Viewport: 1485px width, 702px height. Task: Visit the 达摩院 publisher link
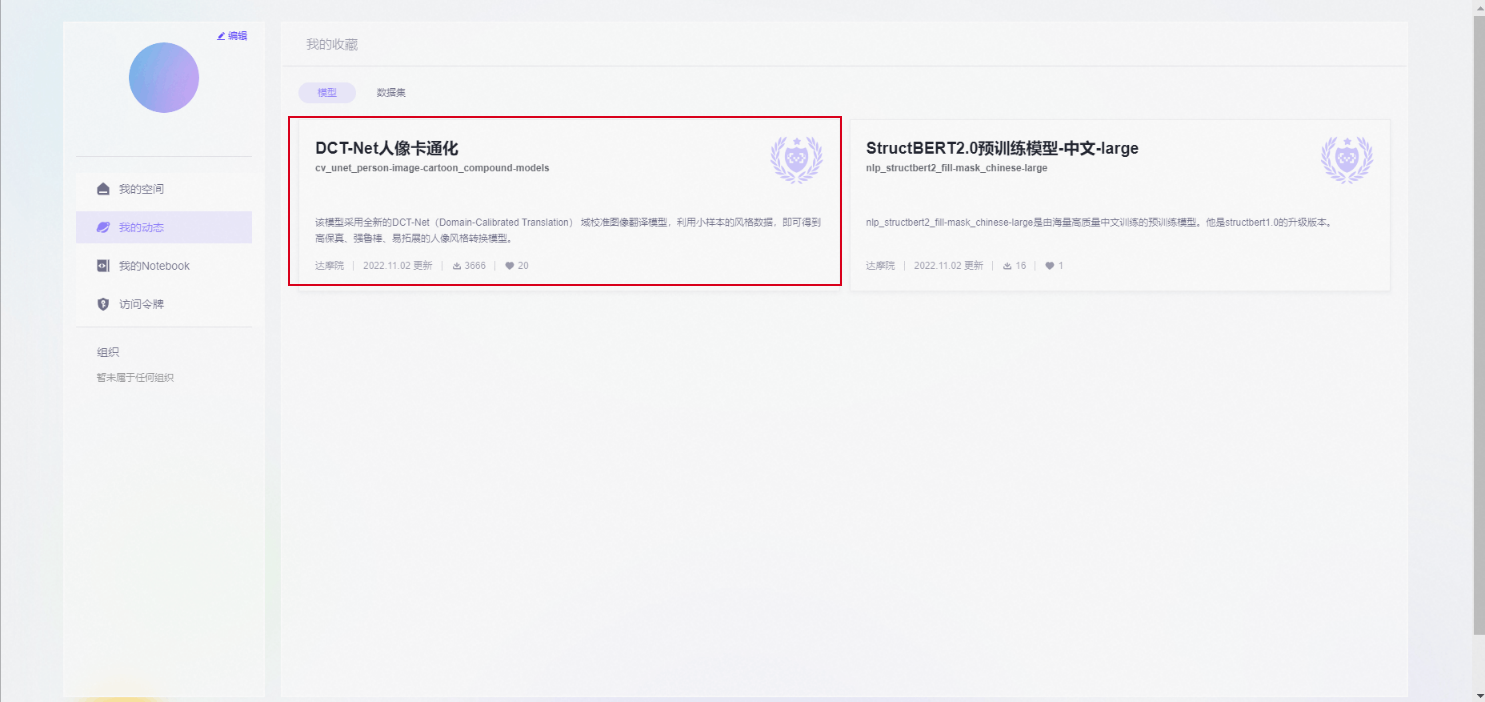329,266
